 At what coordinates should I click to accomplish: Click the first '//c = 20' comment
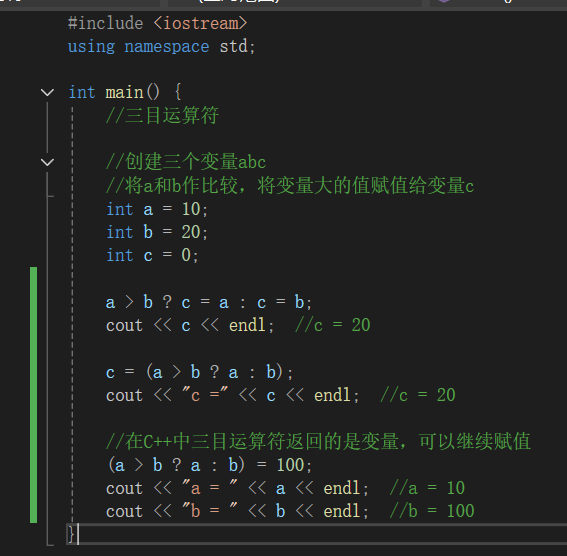[x=333, y=325]
